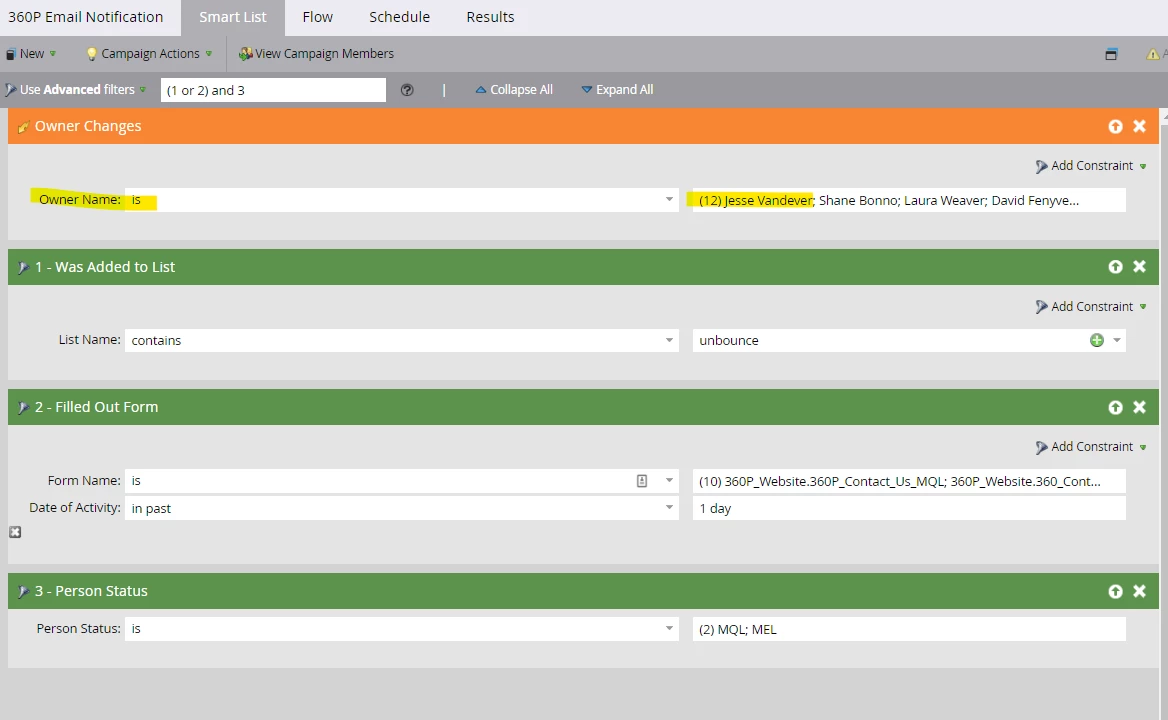This screenshot has height=720, width=1168.
Task: Open unbounce value dropdown arrow
Action: point(1117,340)
